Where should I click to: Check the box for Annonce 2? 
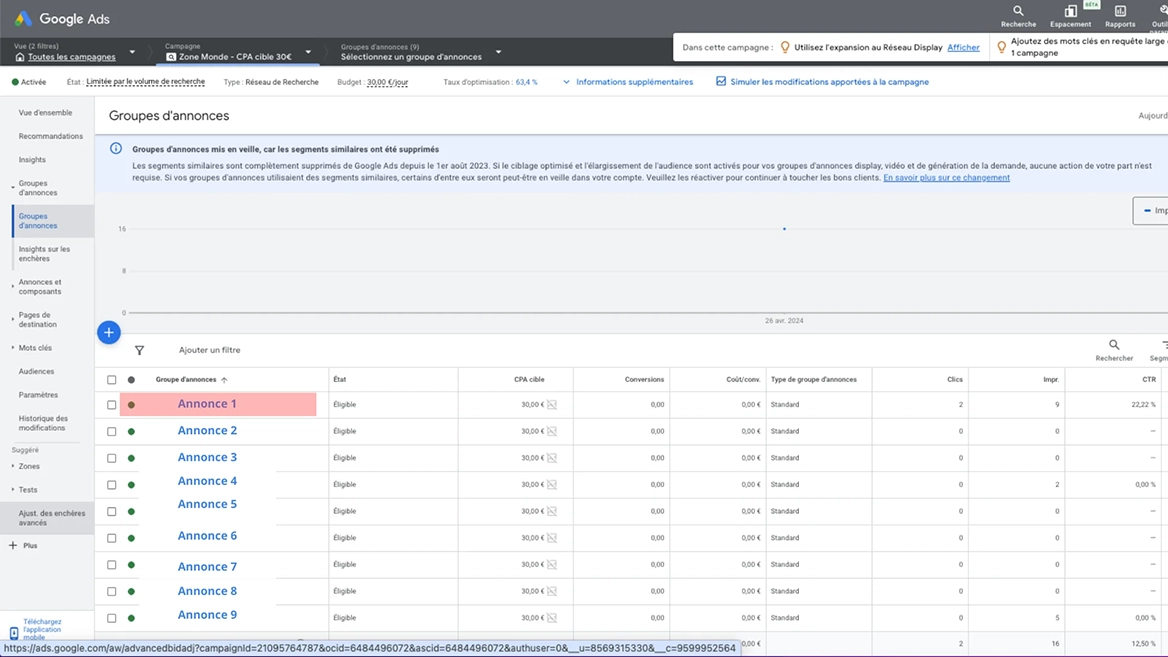(112, 431)
